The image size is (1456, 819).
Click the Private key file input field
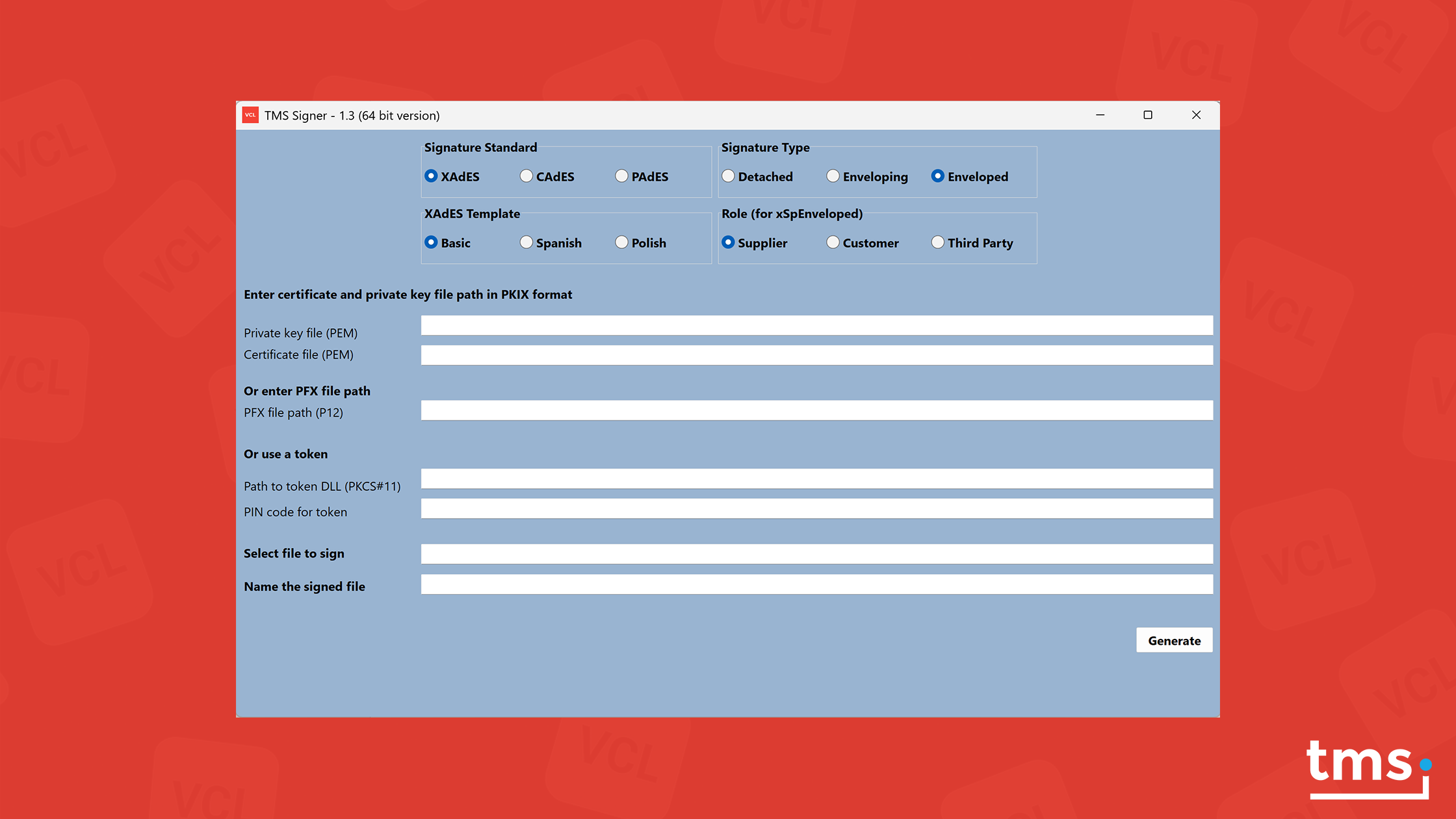click(816, 326)
